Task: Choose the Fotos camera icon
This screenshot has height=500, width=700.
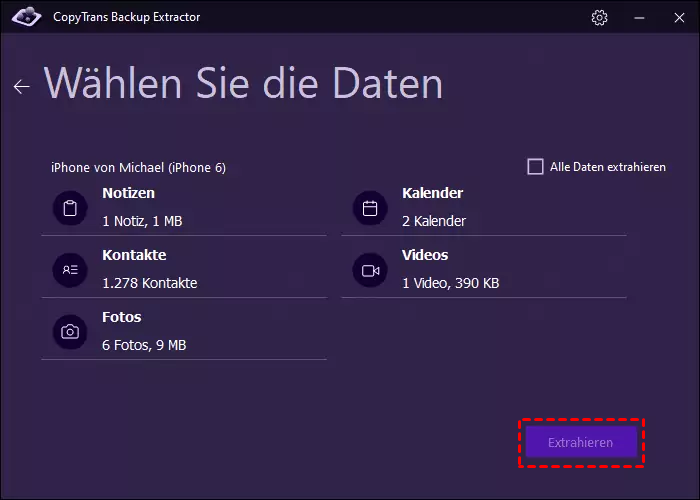Action: (x=70, y=332)
